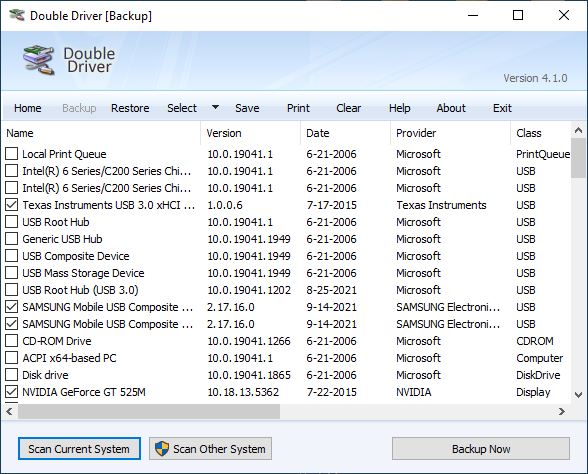Click the horizontal scroll right arrow
The height and width of the screenshot is (474, 588).
click(x=561, y=411)
